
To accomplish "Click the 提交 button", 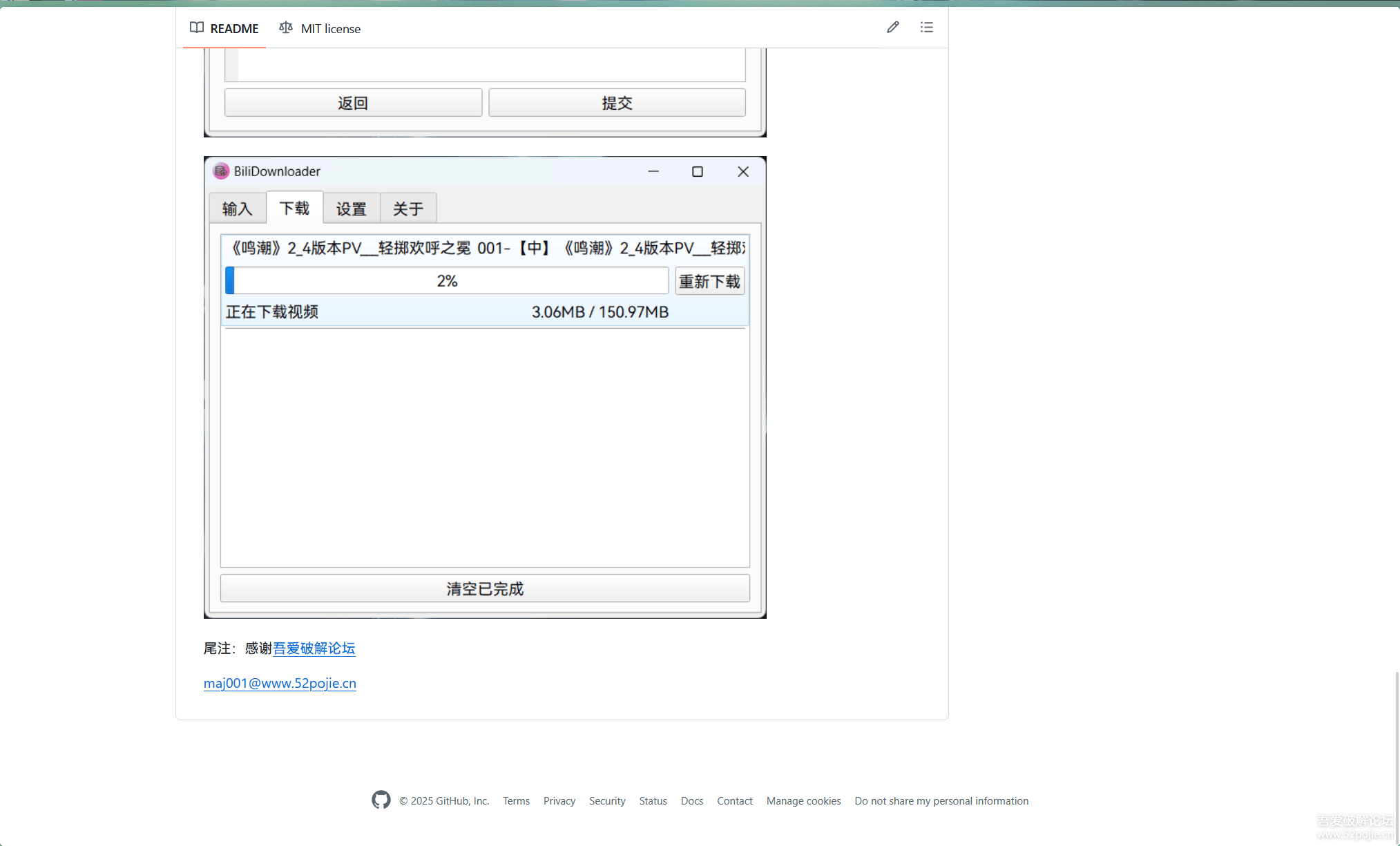I will (617, 102).
